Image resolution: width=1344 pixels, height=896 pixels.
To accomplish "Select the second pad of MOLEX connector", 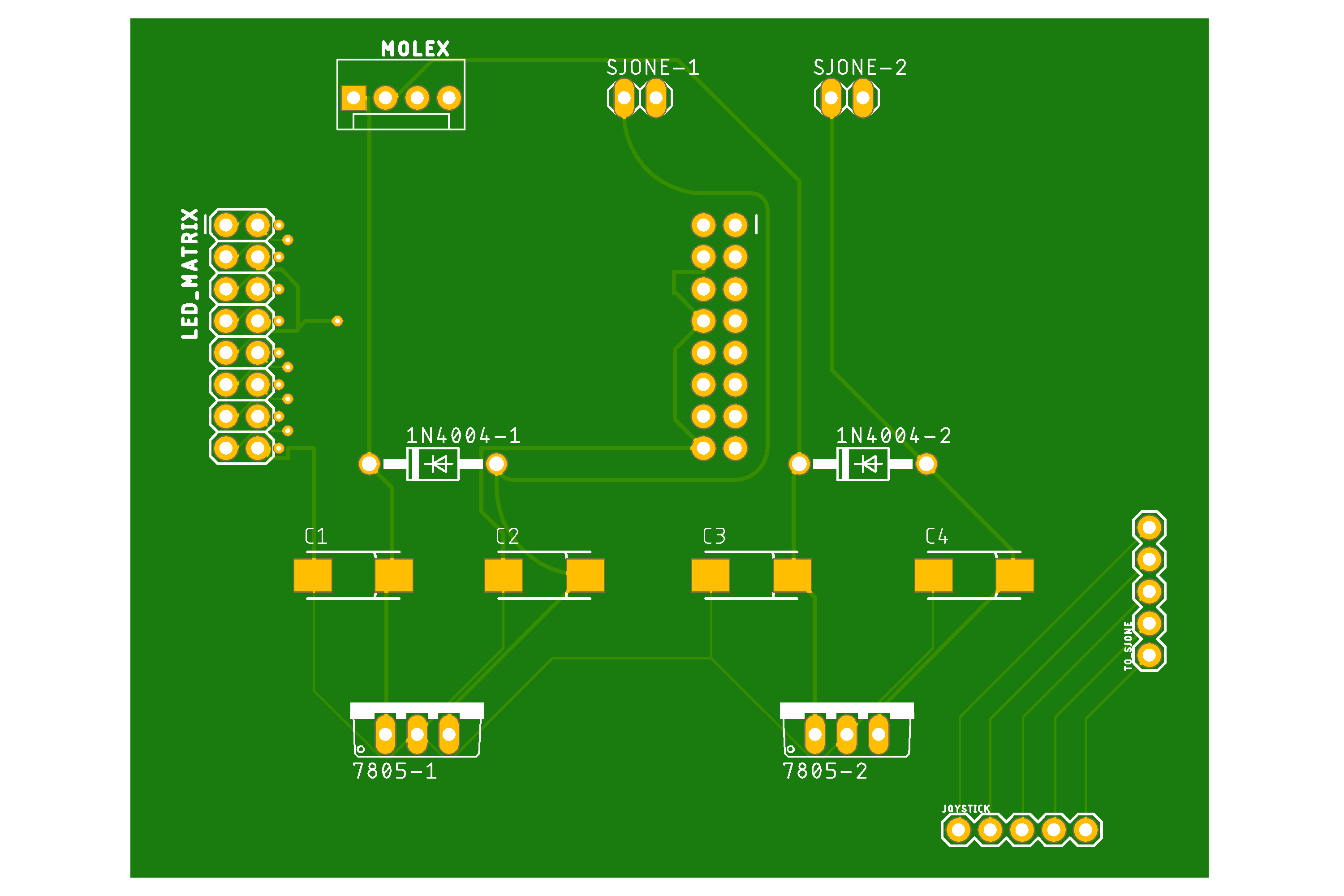I will tap(386, 98).
